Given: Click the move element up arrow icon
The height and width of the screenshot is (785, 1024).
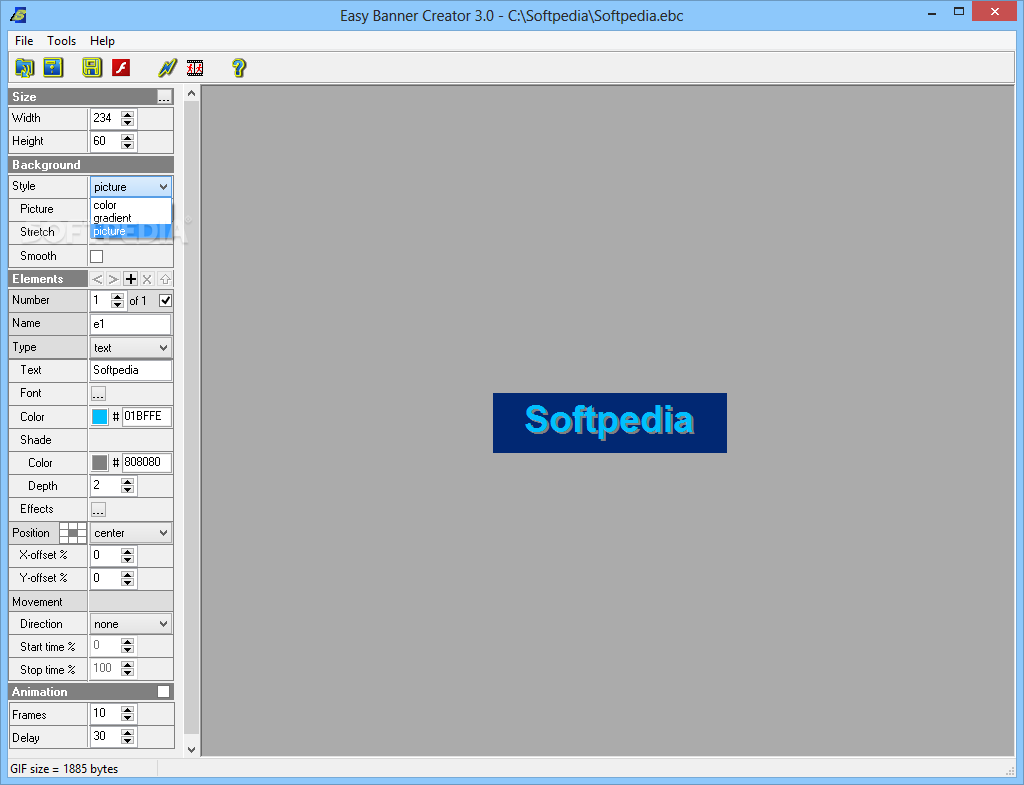Looking at the screenshot, I should pos(165,279).
